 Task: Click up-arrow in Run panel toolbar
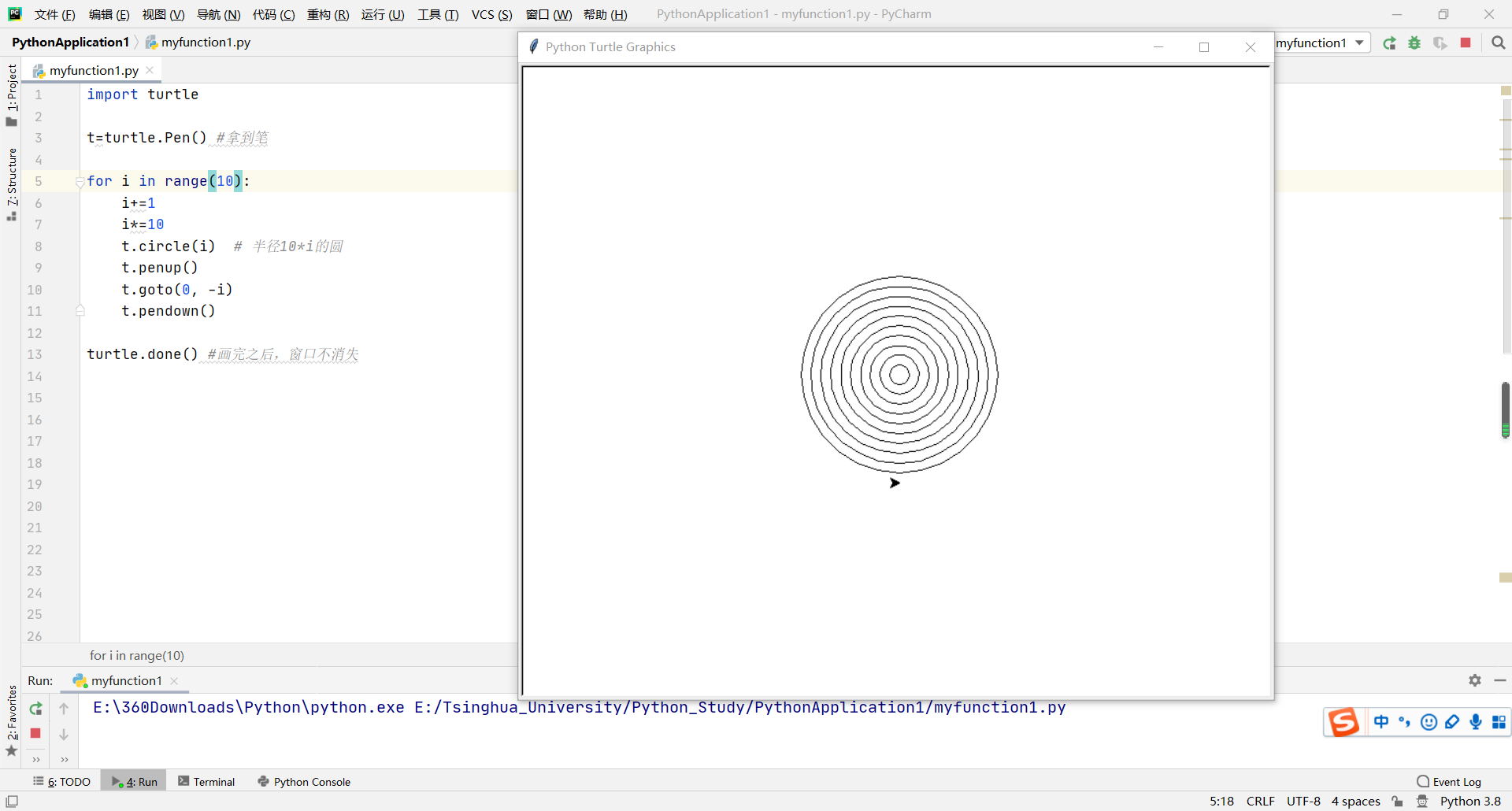(64, 709)
